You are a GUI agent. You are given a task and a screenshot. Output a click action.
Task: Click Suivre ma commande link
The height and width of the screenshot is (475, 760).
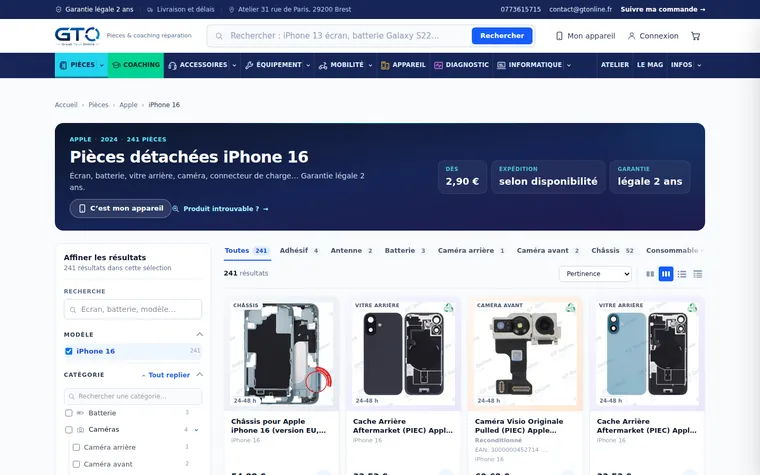(663, 9)
